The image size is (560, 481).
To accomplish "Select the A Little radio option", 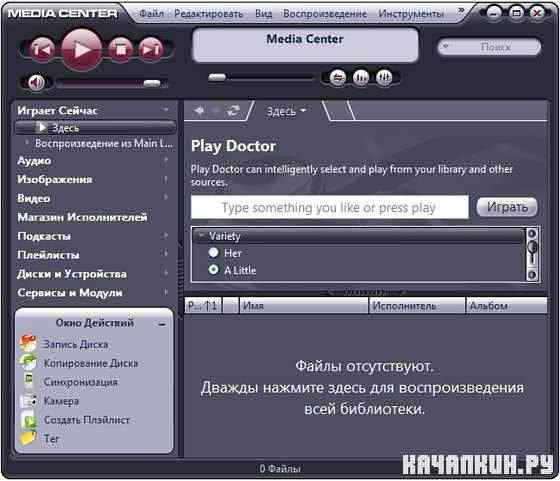I will (x=214, y=270).
